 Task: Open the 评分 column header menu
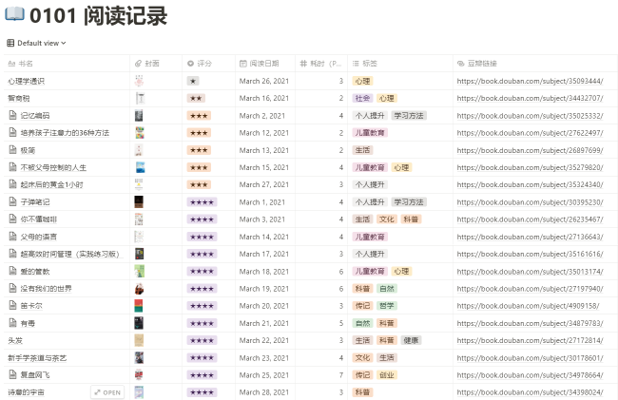tap(209, 63)
